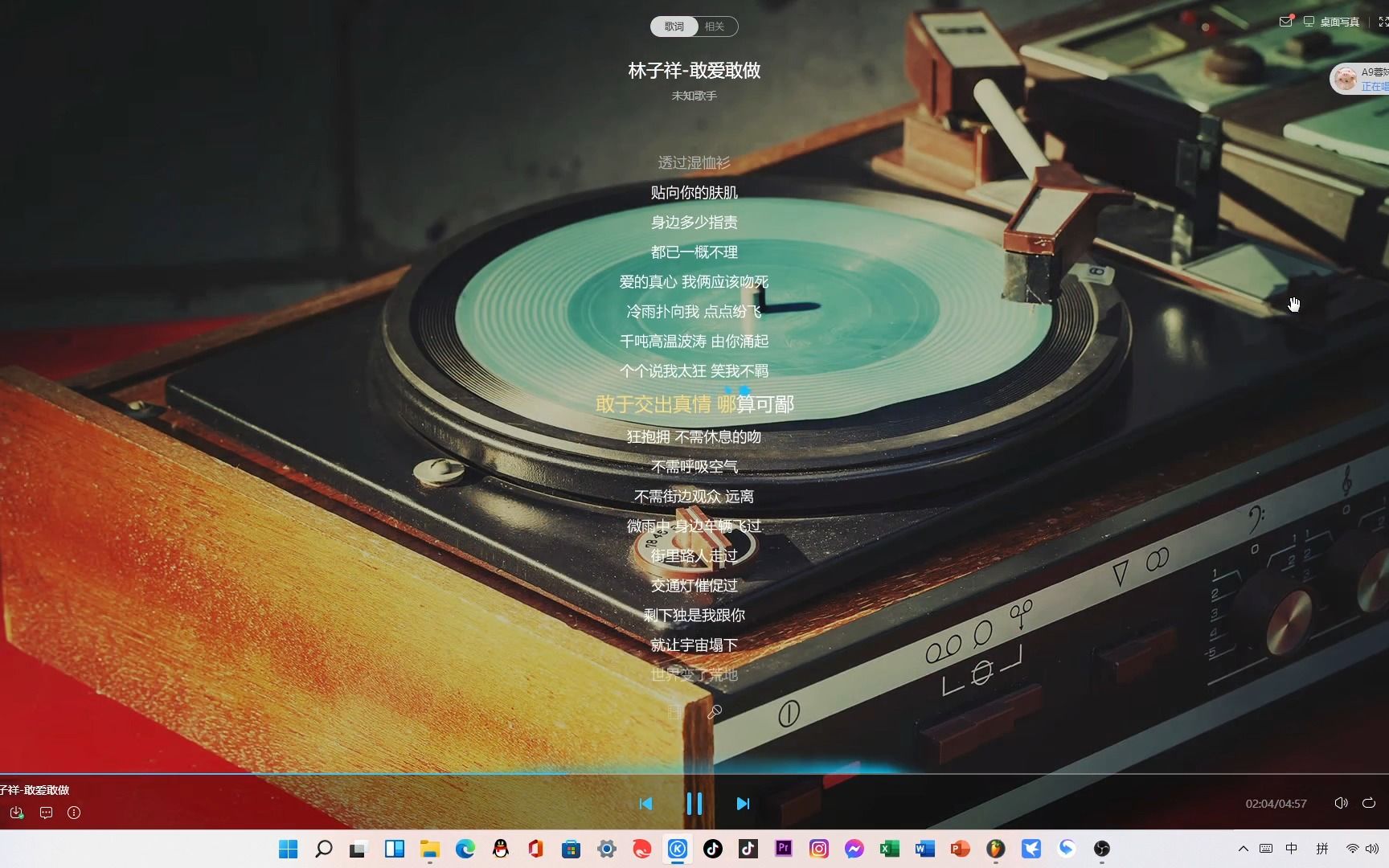This screenshot has width=1389, height=868.
Task: Open Windows taskbar search
Action: pos(323,849)
